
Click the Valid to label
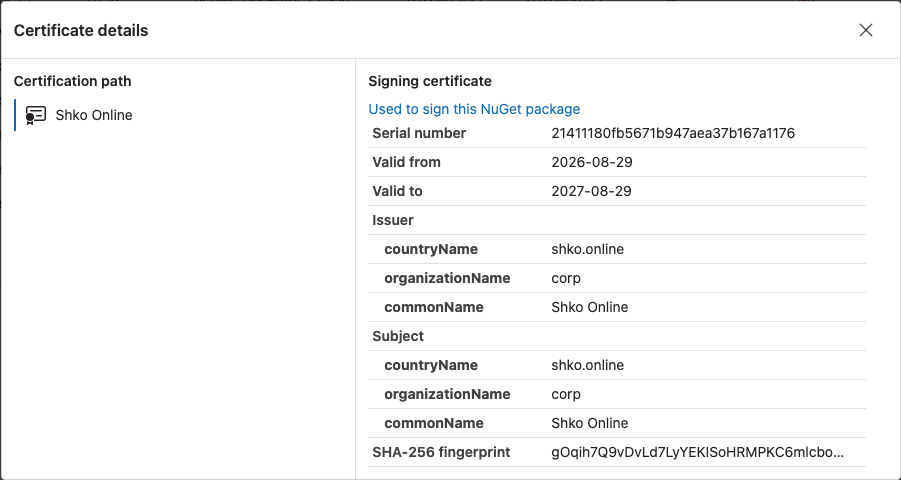tap(397, 191)
